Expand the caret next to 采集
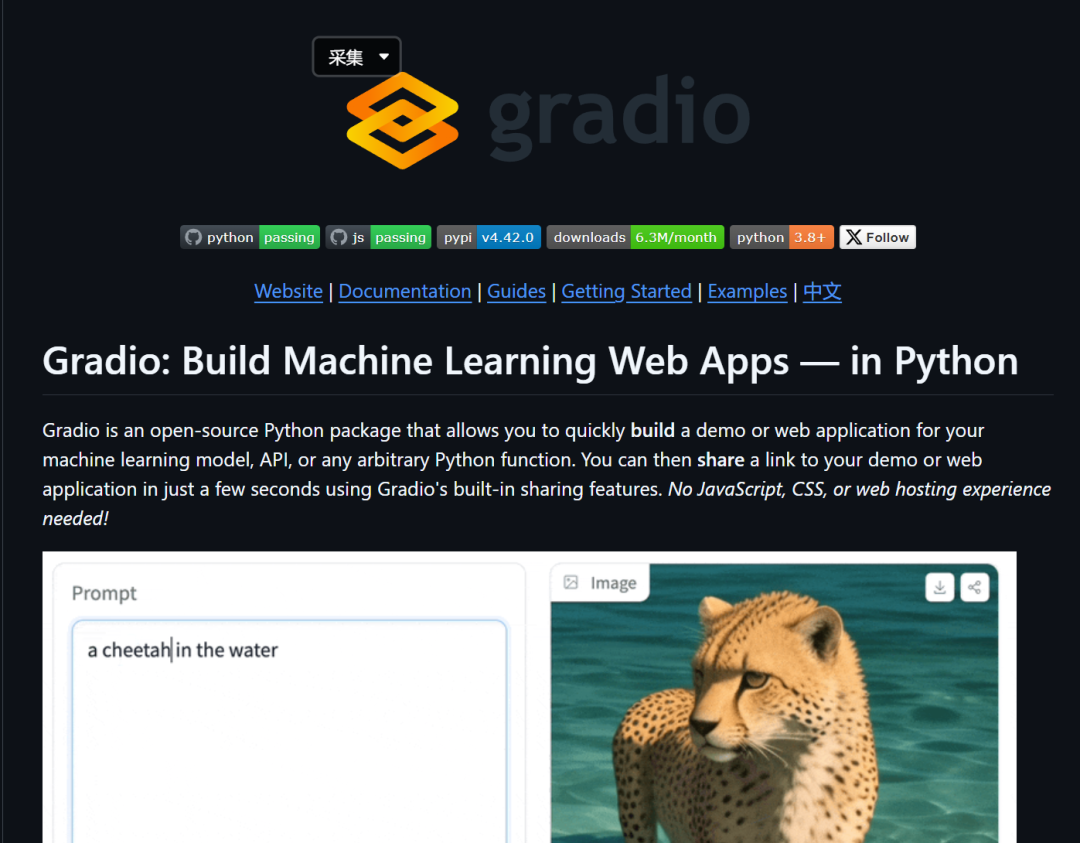The image size is (1080, 843). click(382, 56)
